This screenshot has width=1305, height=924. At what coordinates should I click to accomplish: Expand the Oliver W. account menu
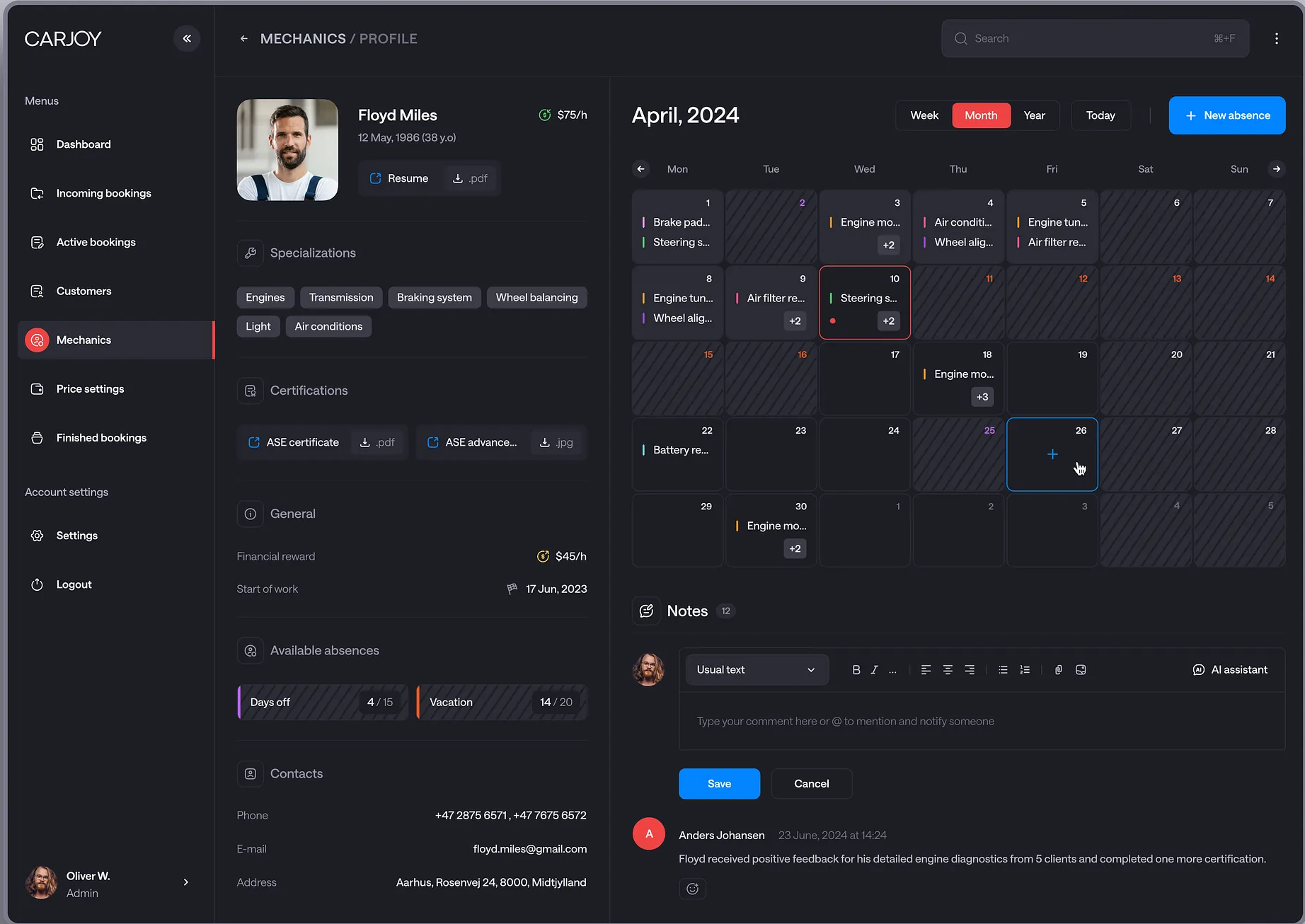(186, 882)
